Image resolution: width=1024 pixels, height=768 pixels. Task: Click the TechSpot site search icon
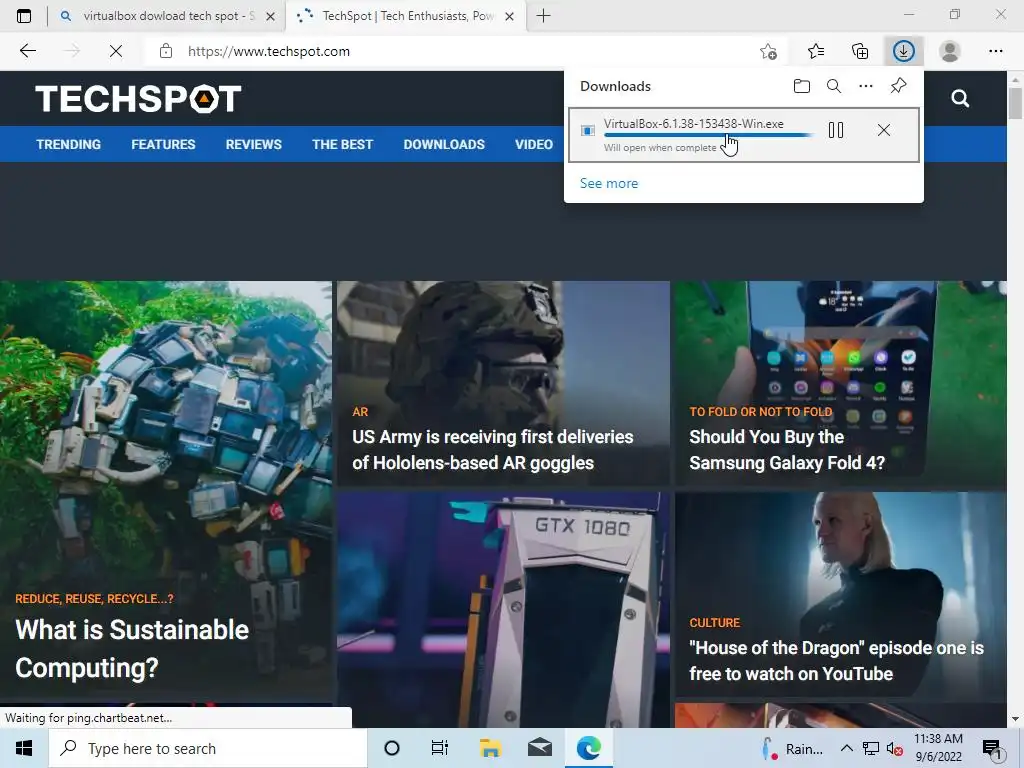click(960, 99)
